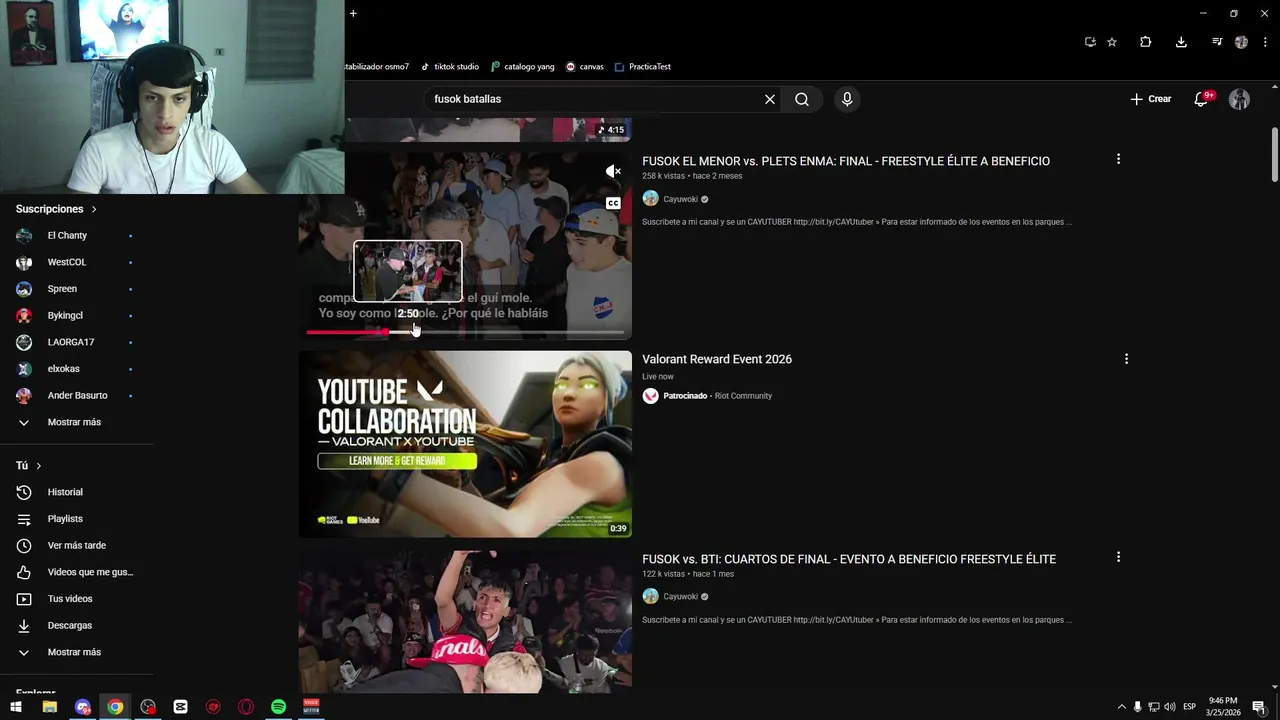Open Chrome media controls icon
This screenshot has height=720, width=1280.
(1217, 42)
